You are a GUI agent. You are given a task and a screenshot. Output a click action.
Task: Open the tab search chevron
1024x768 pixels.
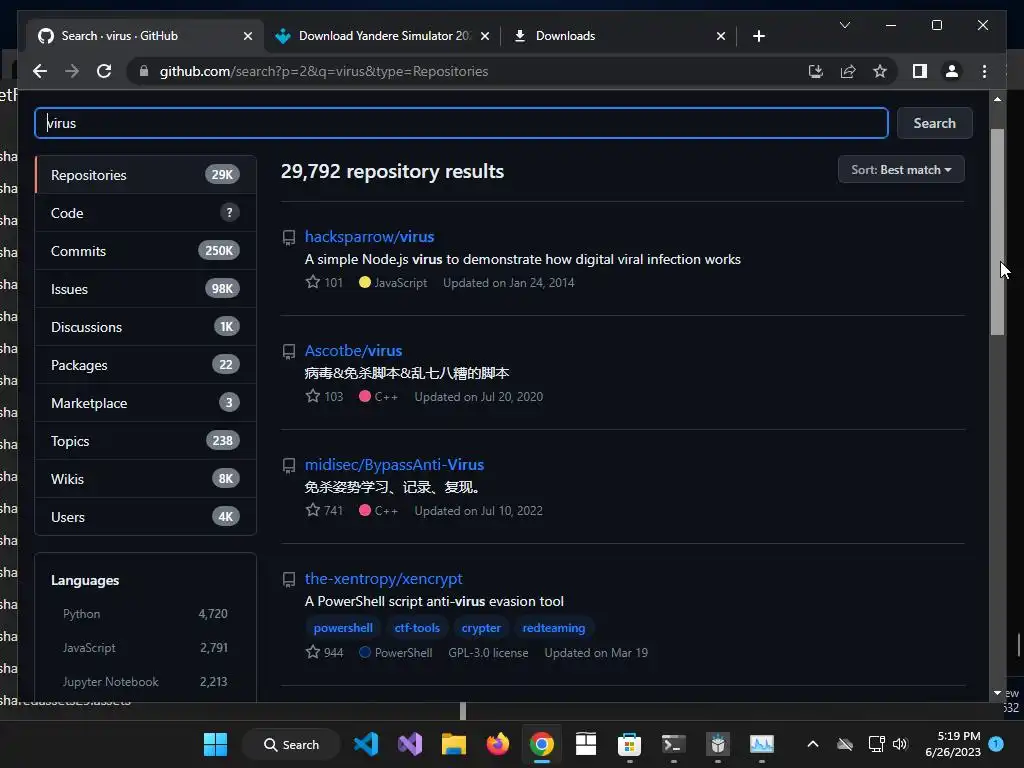pyautogui.click(x=844, y=25)
